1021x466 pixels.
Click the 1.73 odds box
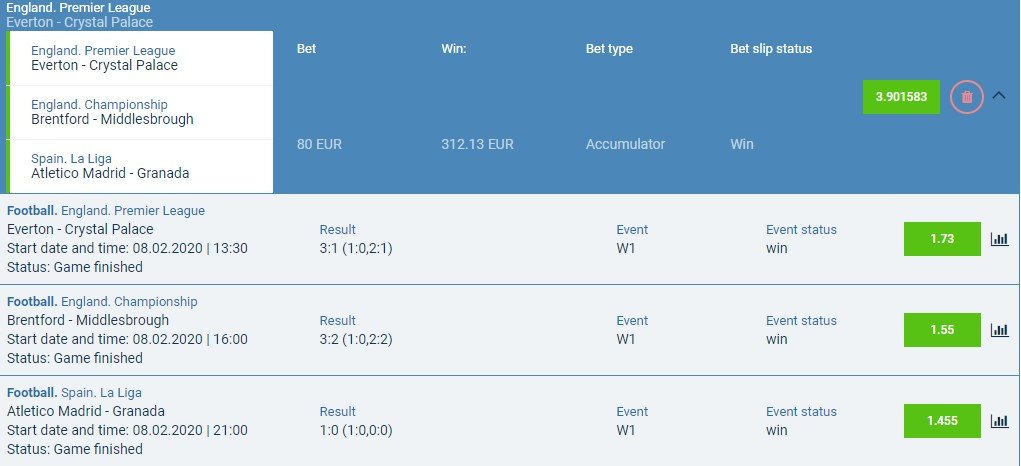(942, 239)
